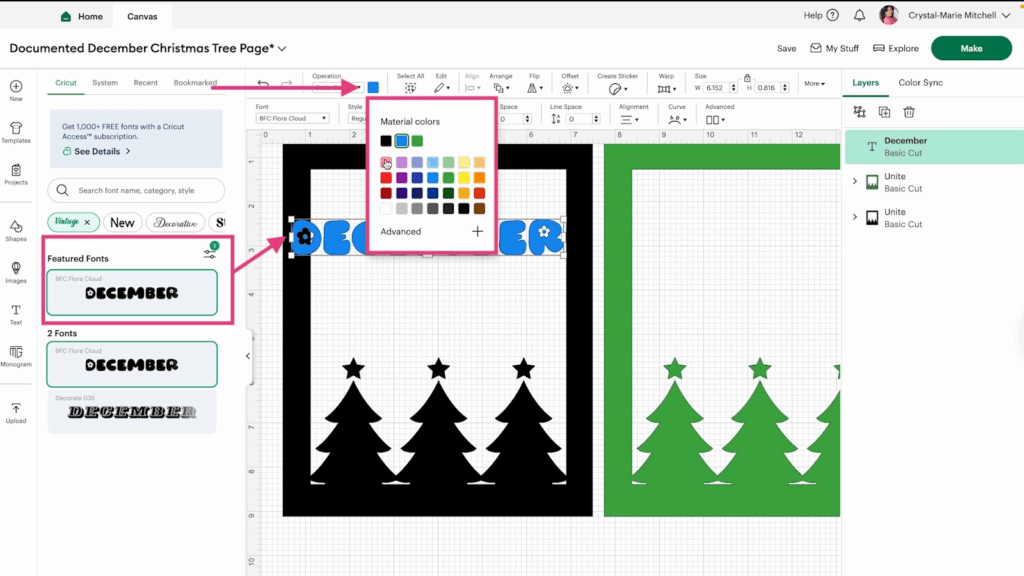The width and height of the screenshot is (1024, 576).
Task: Choose the brown swatch in color grid
Action: (479, 208)
